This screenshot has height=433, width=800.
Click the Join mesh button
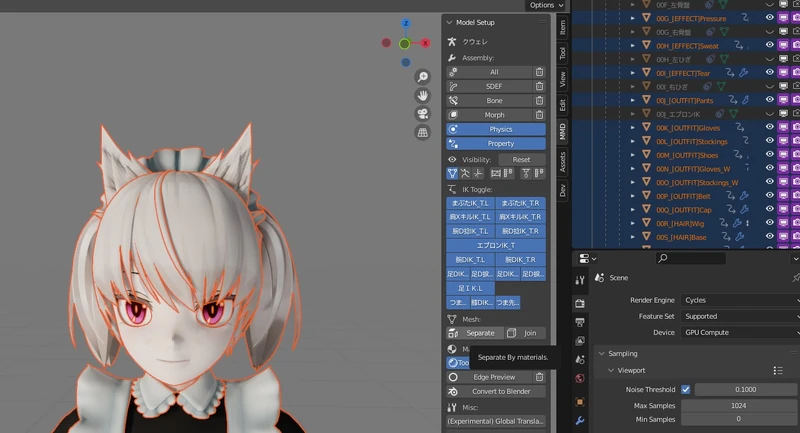525,333
